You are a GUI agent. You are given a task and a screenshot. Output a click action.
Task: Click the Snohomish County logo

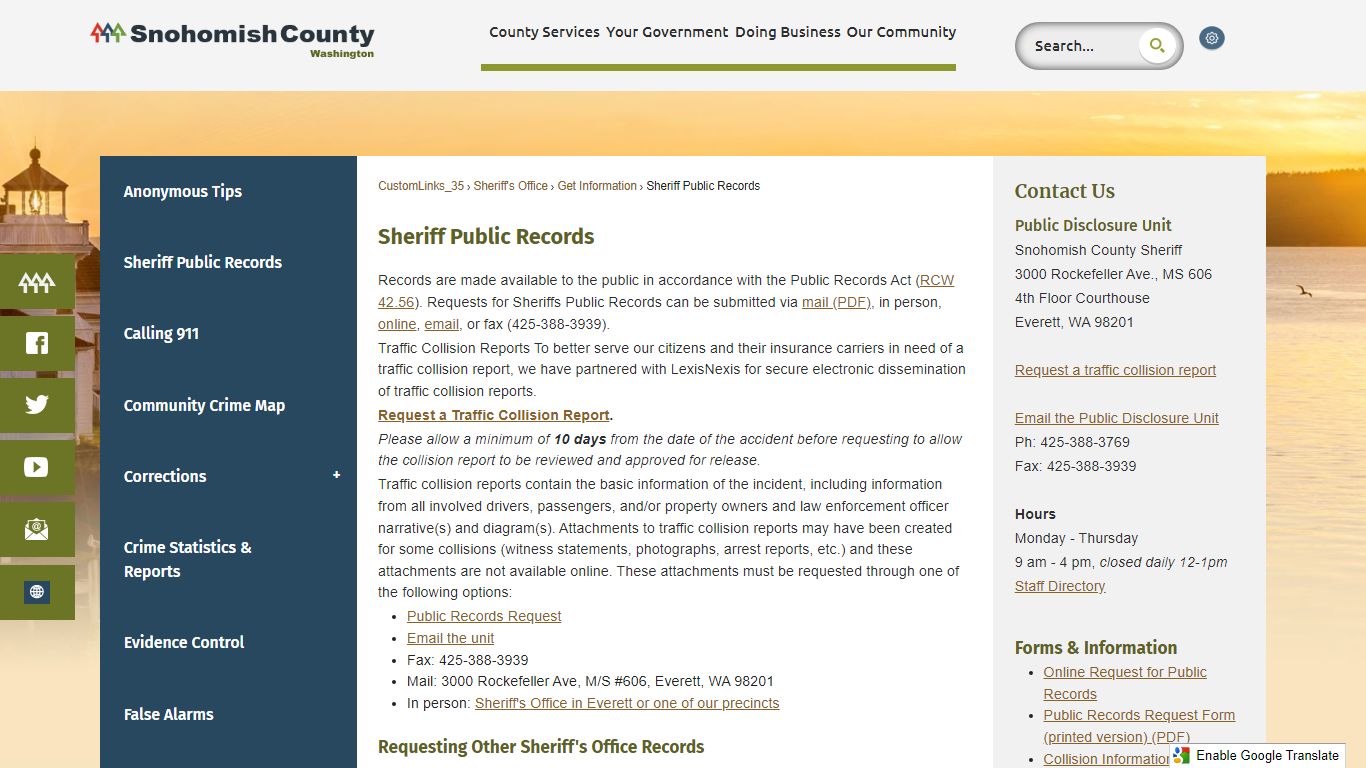click(x=232, y=39)
